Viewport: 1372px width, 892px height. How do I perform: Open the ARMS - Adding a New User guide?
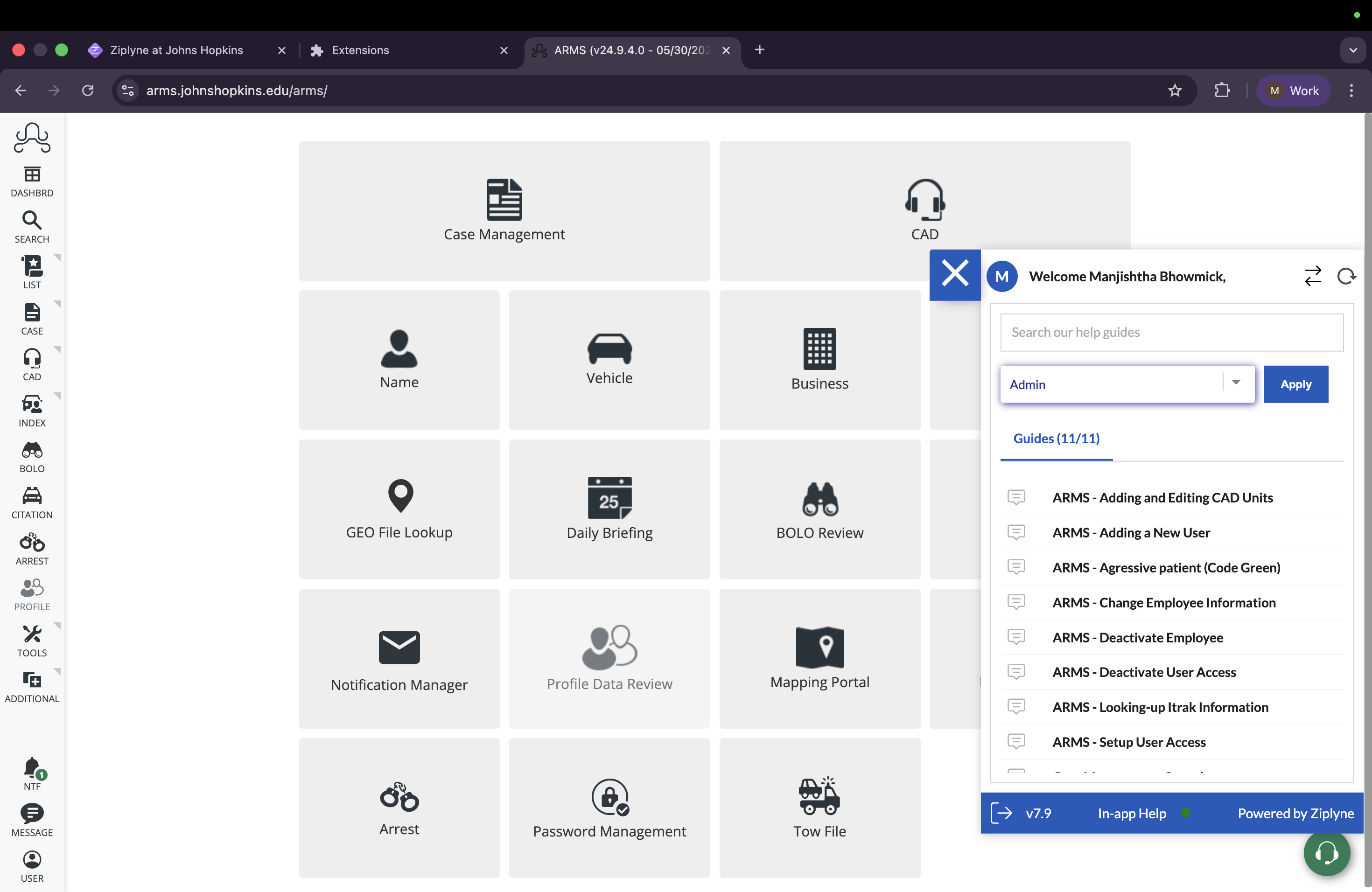click(x=1130, y=532)
